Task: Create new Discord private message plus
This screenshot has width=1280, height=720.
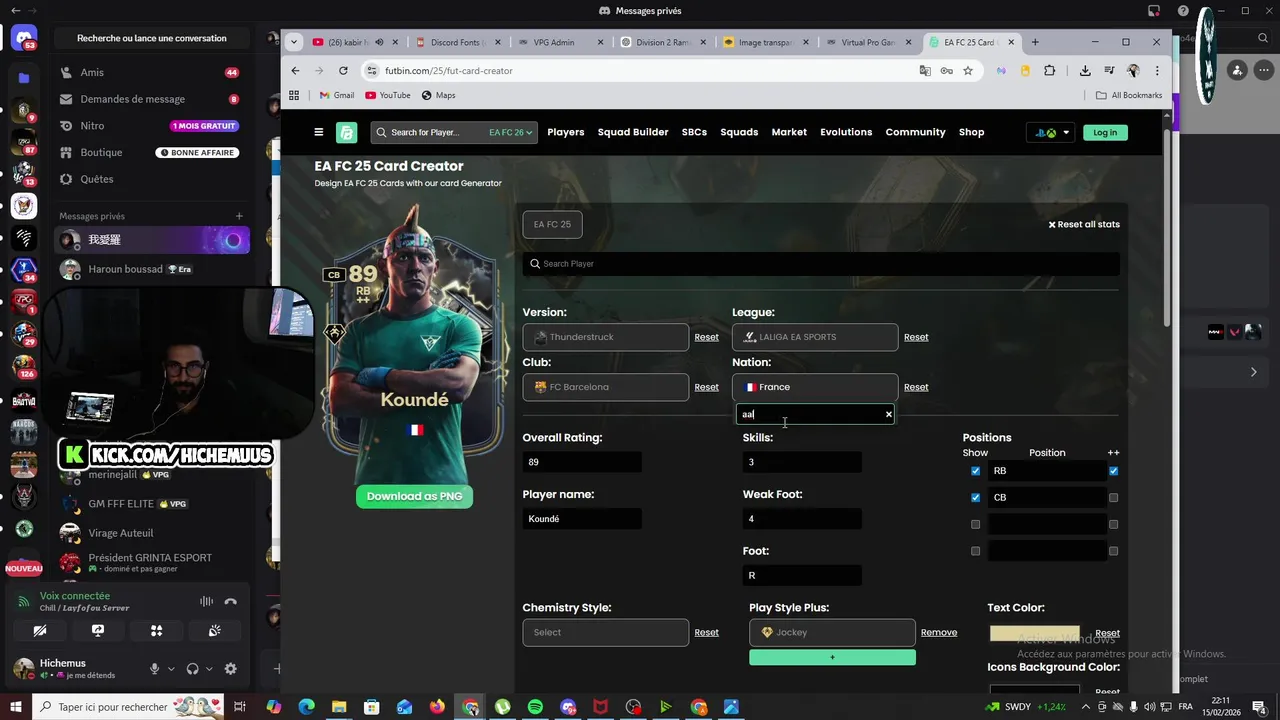Action: [x=239, y=216]
